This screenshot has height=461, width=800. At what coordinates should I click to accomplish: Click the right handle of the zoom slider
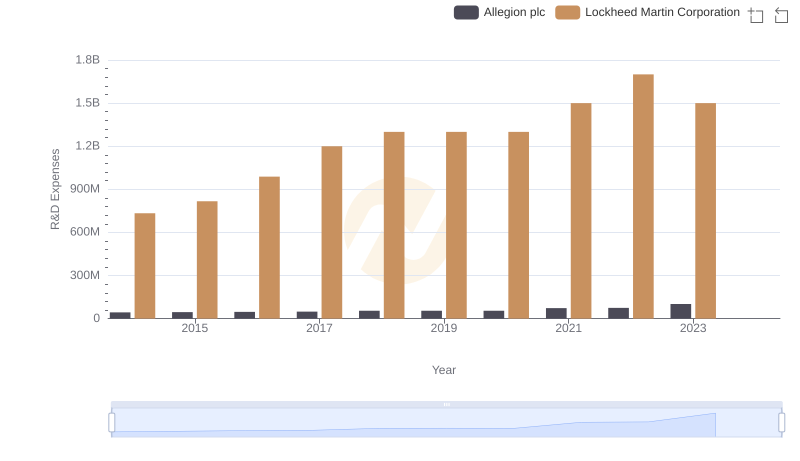click(781, 423)
